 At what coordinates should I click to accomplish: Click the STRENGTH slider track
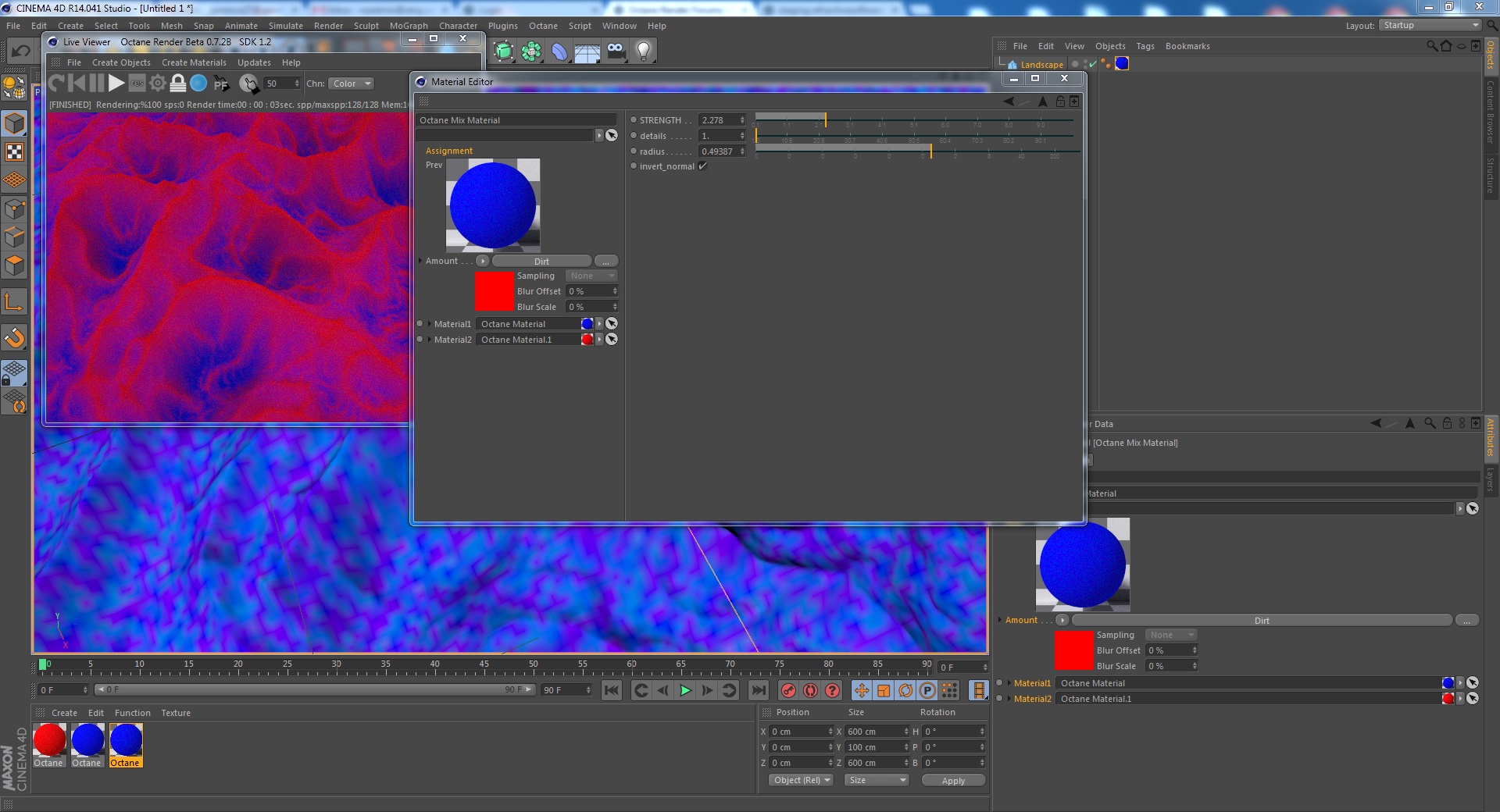pos(915,120)
